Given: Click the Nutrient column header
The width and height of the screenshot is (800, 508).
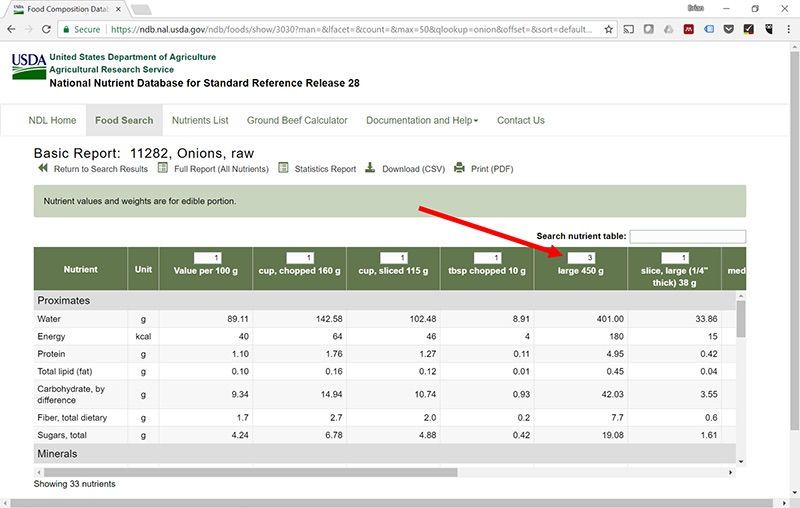Looking at the screenshot, I should pos(81,269).
